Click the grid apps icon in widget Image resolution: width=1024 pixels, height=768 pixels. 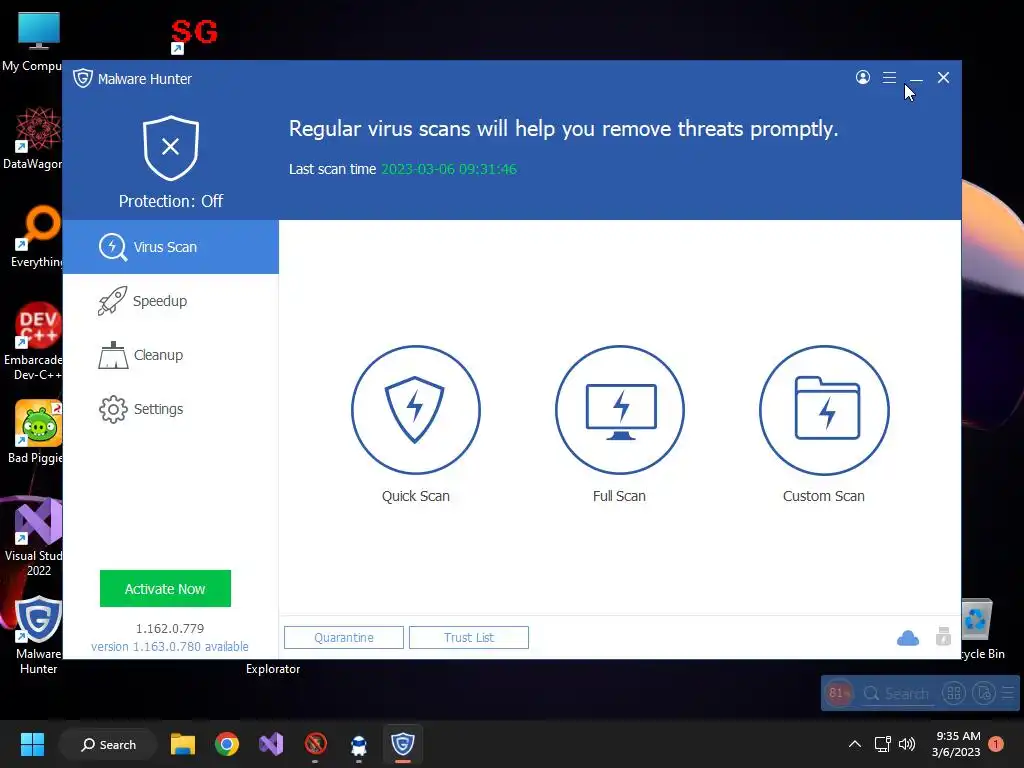[954, 693]
